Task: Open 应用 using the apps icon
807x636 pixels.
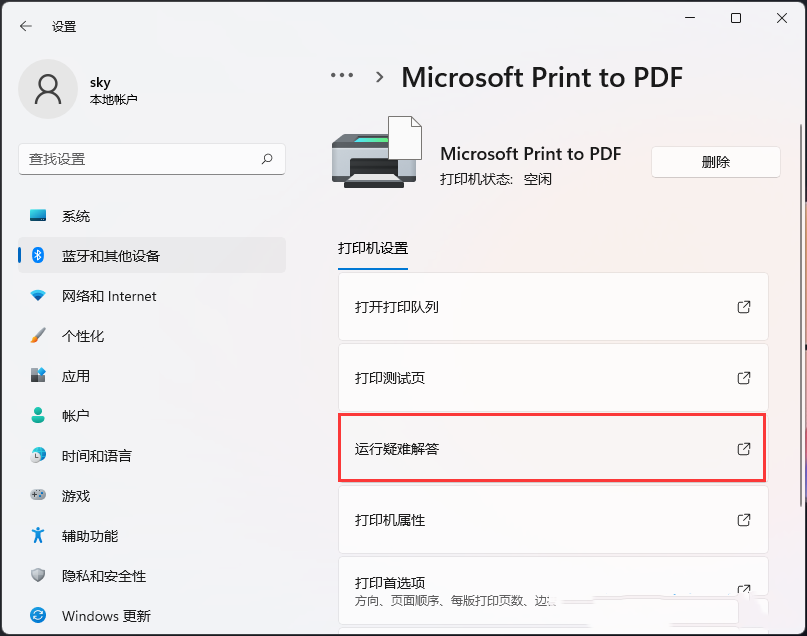Action: point(40,375)
